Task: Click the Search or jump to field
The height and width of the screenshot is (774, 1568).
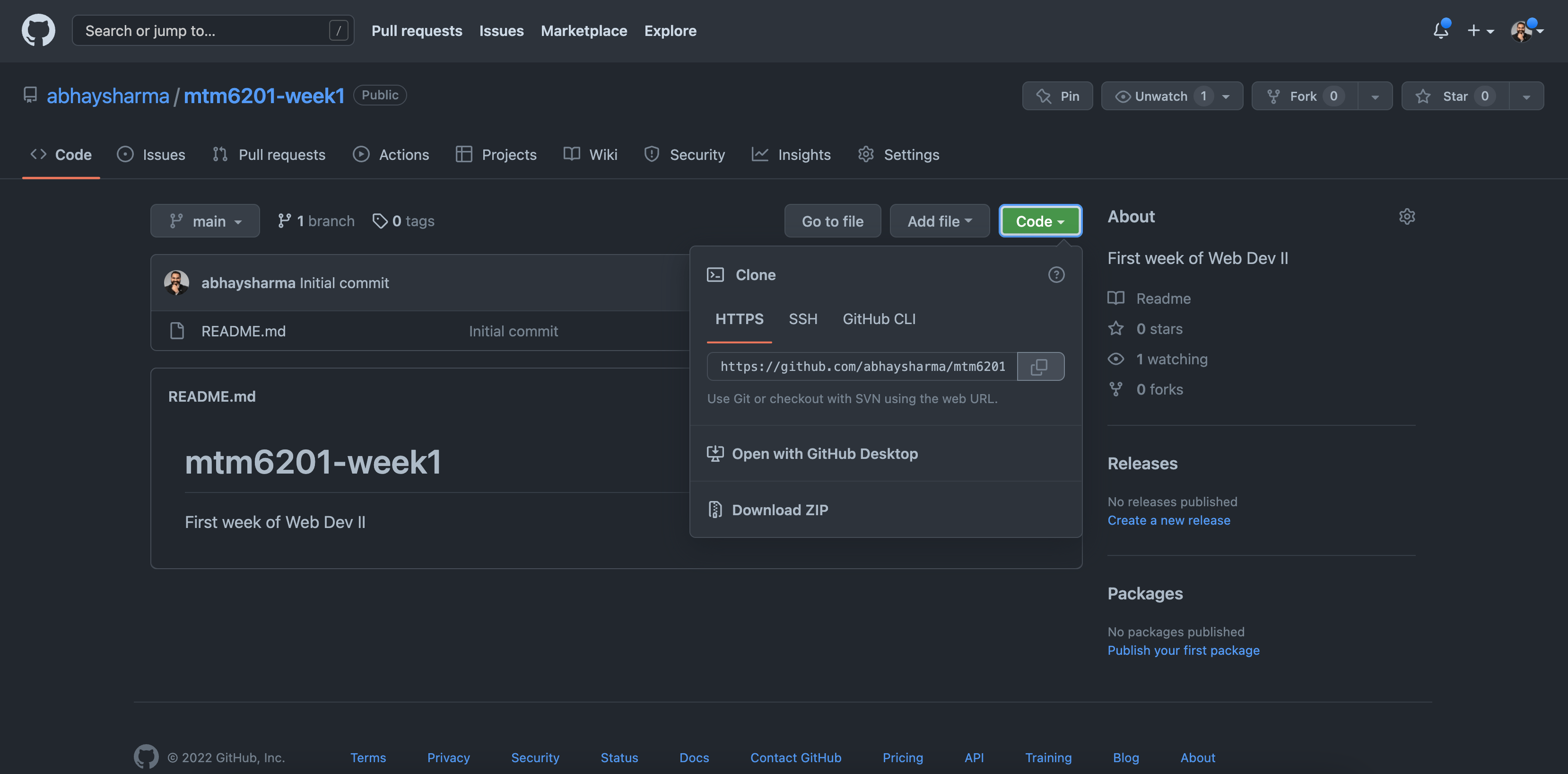Action: click(x=204, y=30)
